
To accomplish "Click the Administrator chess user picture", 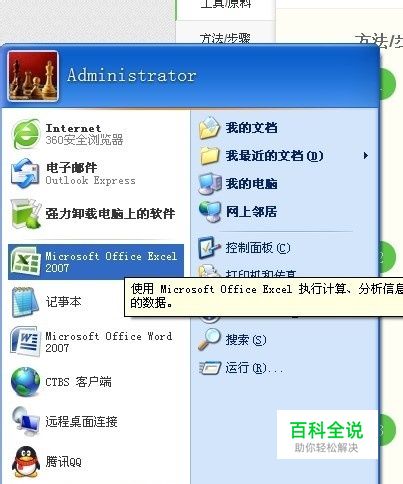I will pos(33,76).
